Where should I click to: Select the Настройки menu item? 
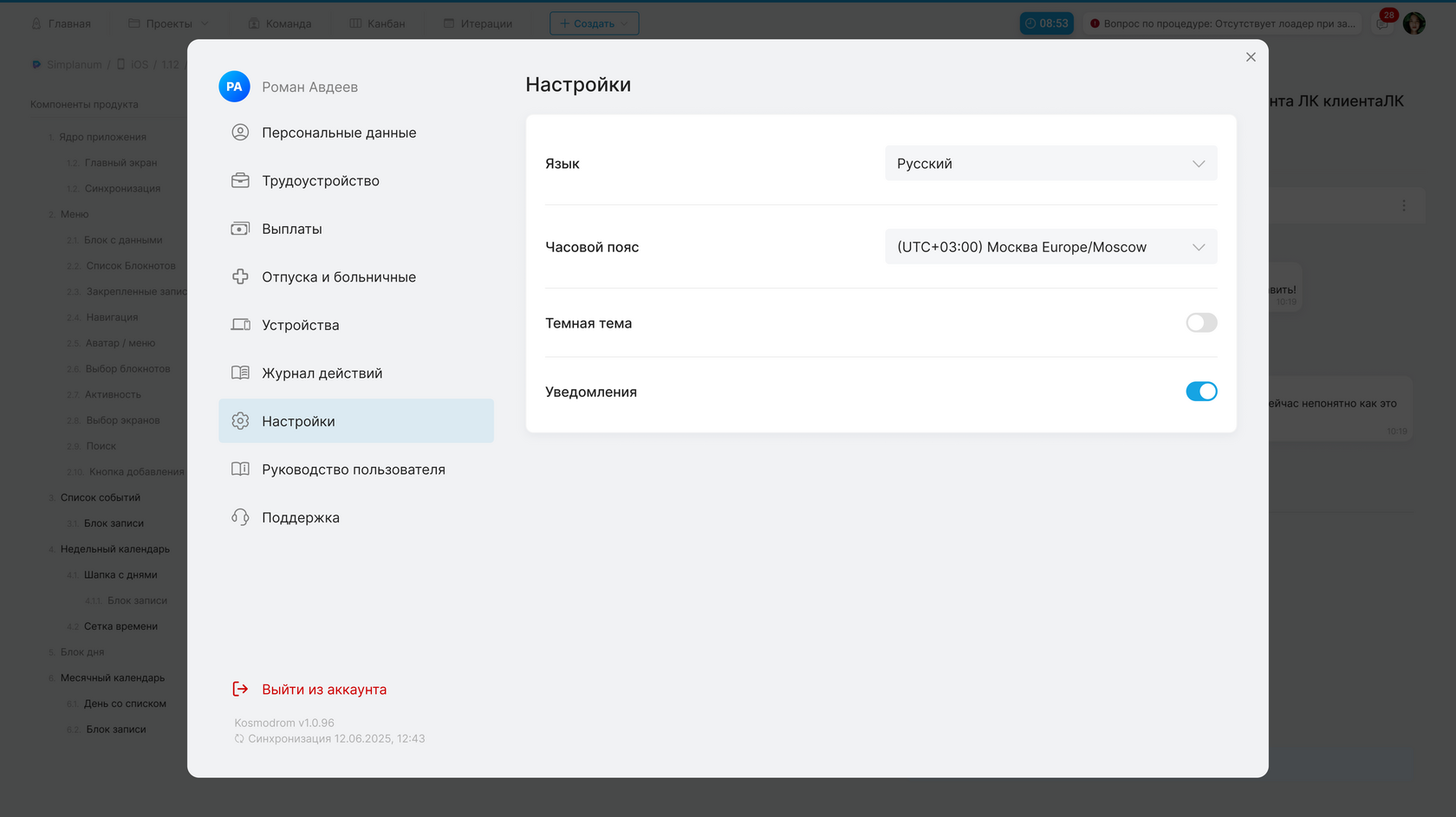pos(356,421)
